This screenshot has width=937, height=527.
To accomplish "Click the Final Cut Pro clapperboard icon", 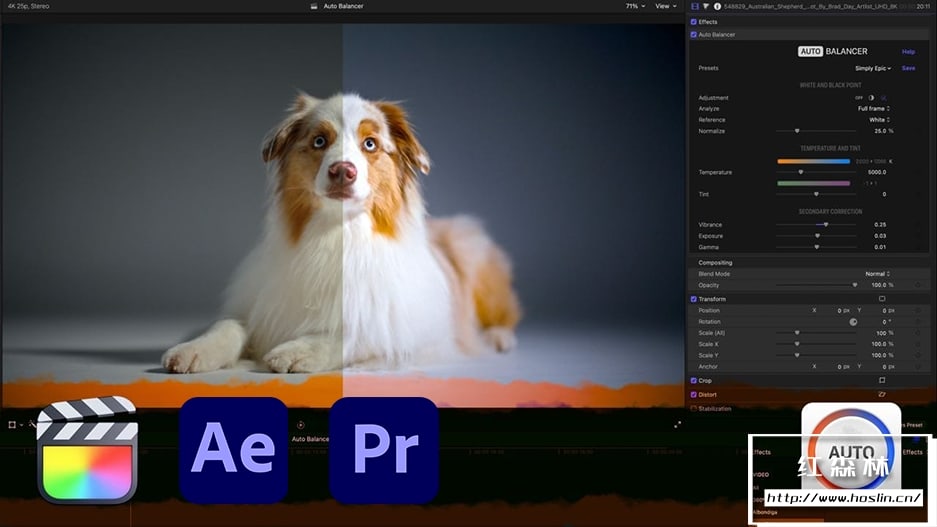I will pyautogui.click(x=86, y=449).
